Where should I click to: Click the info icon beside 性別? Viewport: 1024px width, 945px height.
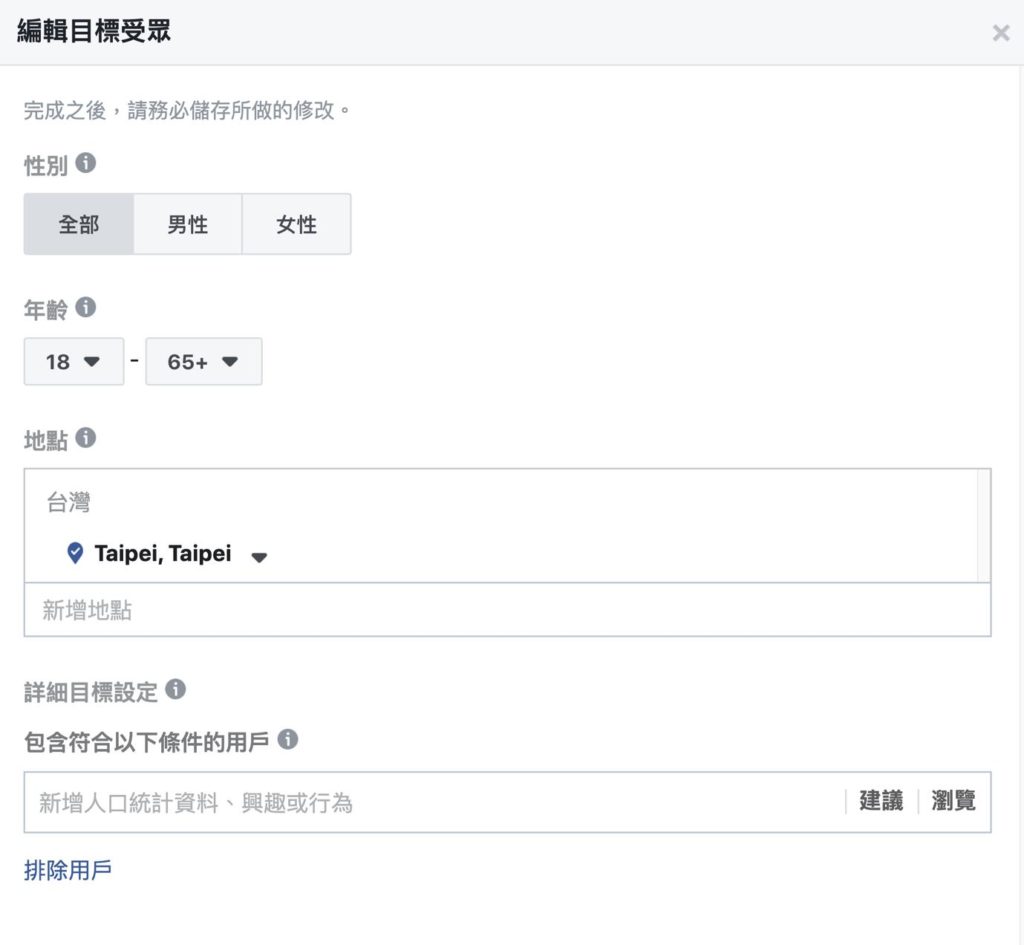(x=86, y=163)
